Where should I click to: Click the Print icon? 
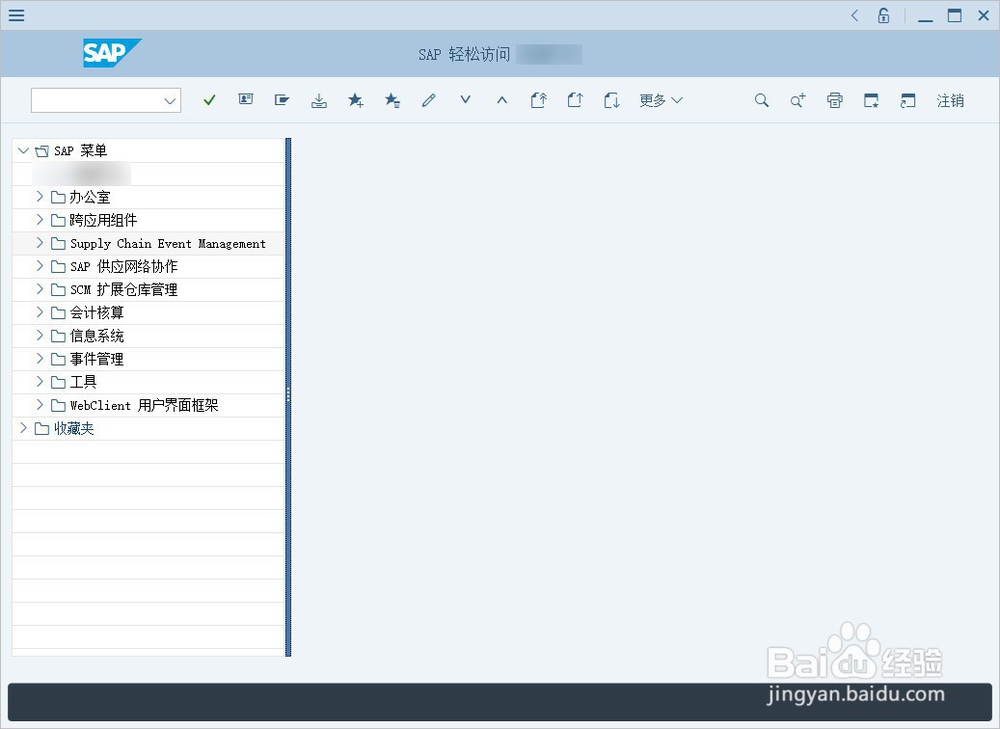click(835, 100)
